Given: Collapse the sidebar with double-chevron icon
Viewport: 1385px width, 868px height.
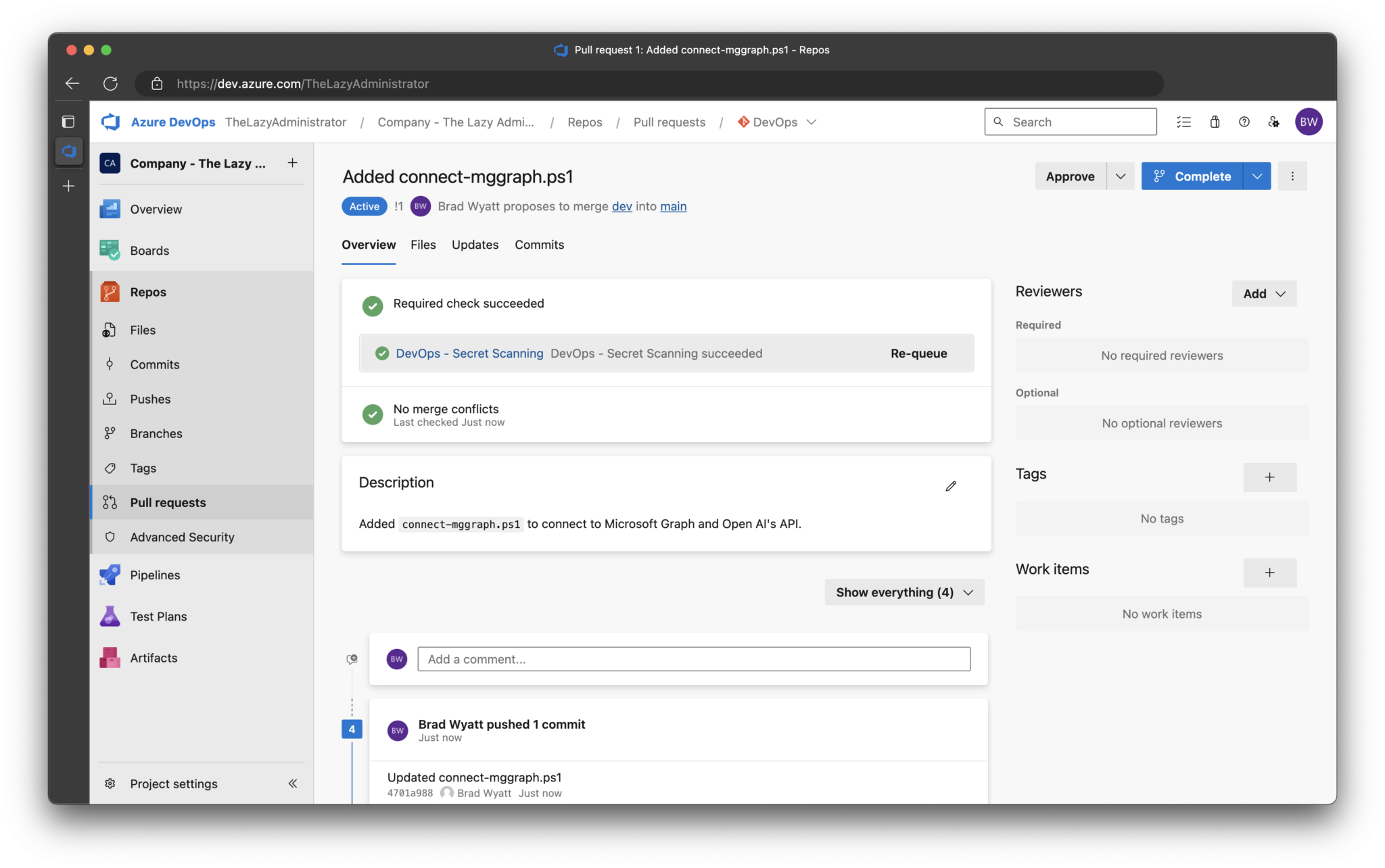Looking at the screenshot, I should click(293, 783).
